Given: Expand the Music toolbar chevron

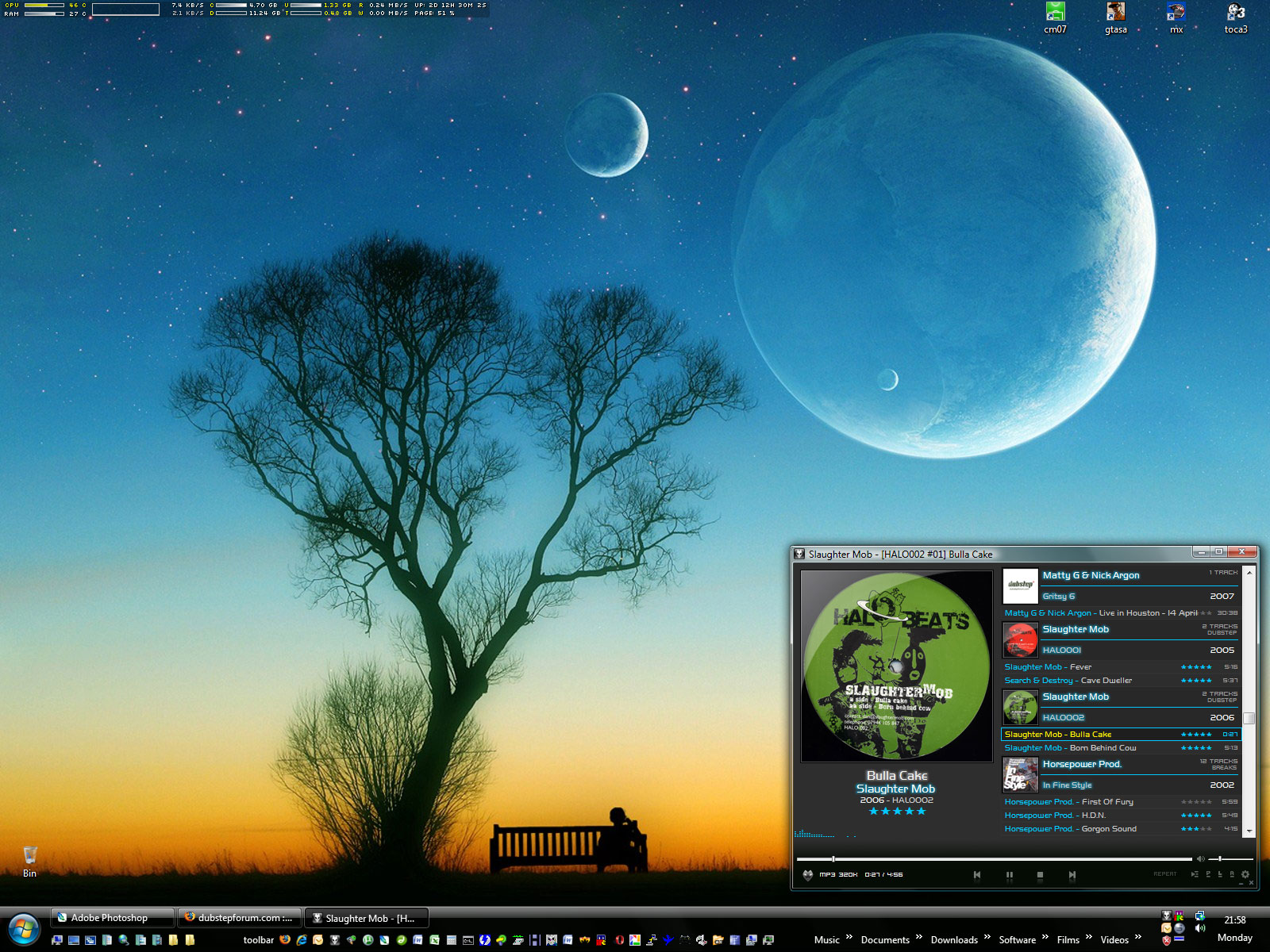Looking at the screenshot, I should point(849,938).
